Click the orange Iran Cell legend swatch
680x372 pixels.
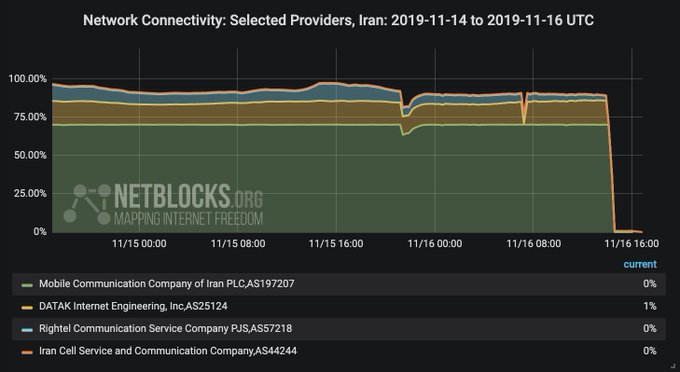coord(27,352)
